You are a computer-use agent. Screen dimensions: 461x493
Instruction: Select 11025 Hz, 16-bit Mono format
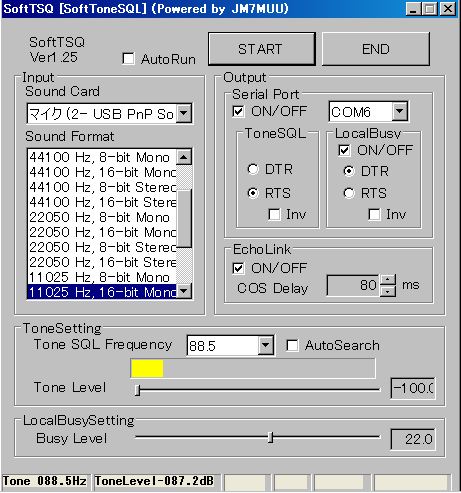pyautogui.click(x=102, y=292)
